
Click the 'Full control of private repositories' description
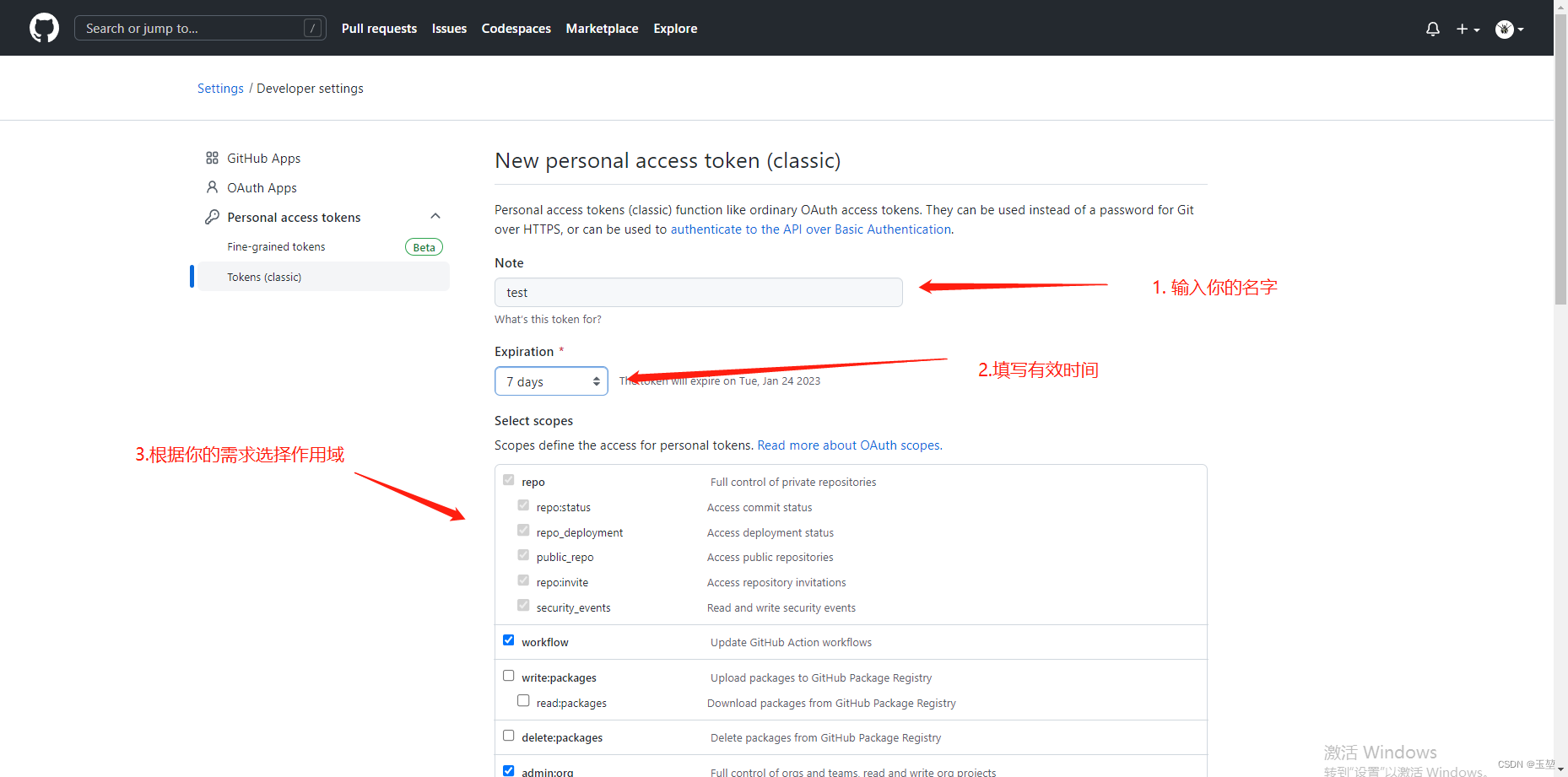coord(793,483)
